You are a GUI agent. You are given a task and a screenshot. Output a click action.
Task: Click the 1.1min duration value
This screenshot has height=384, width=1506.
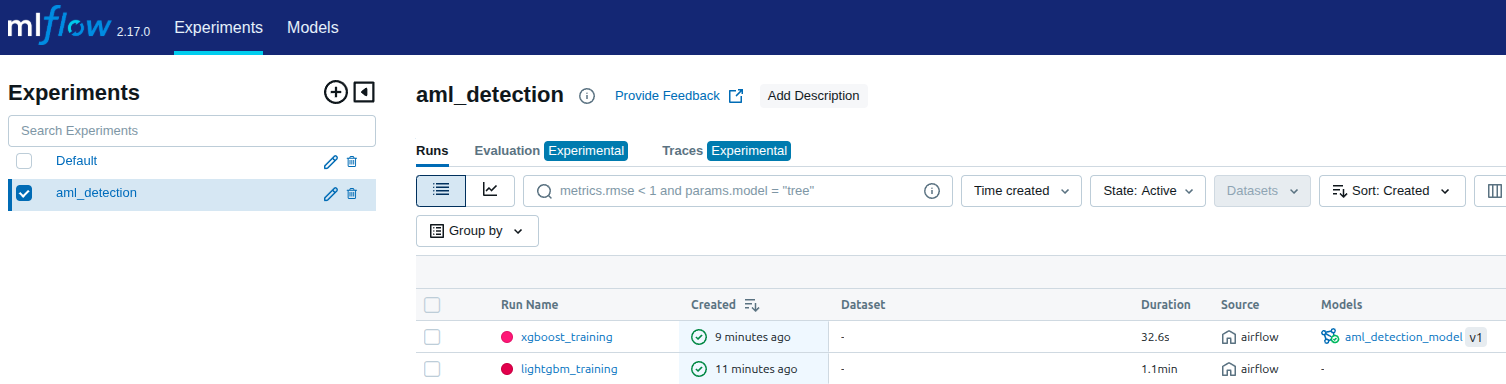point(1160,369)
